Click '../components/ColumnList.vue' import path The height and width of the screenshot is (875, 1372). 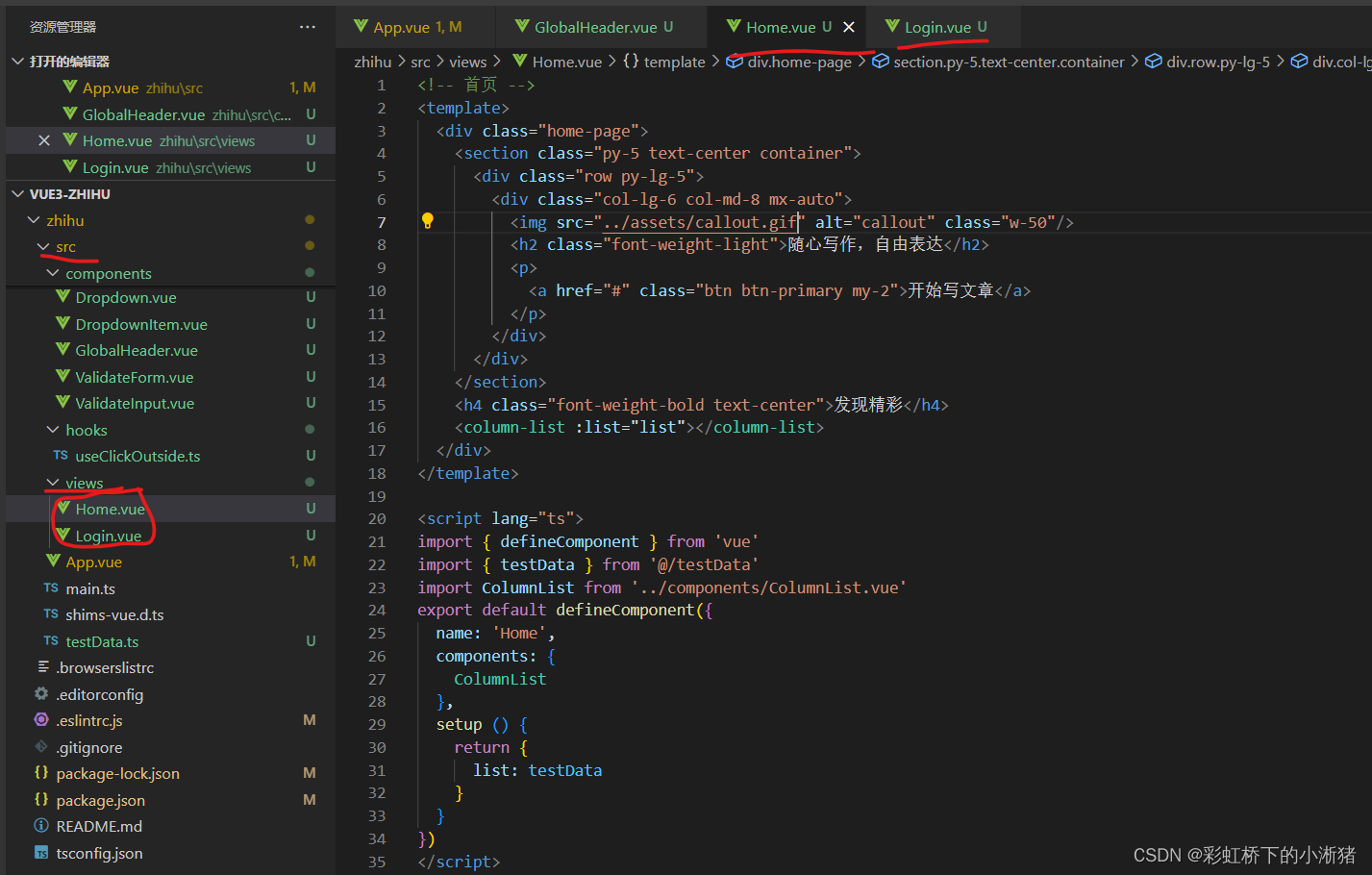point(769,587)
